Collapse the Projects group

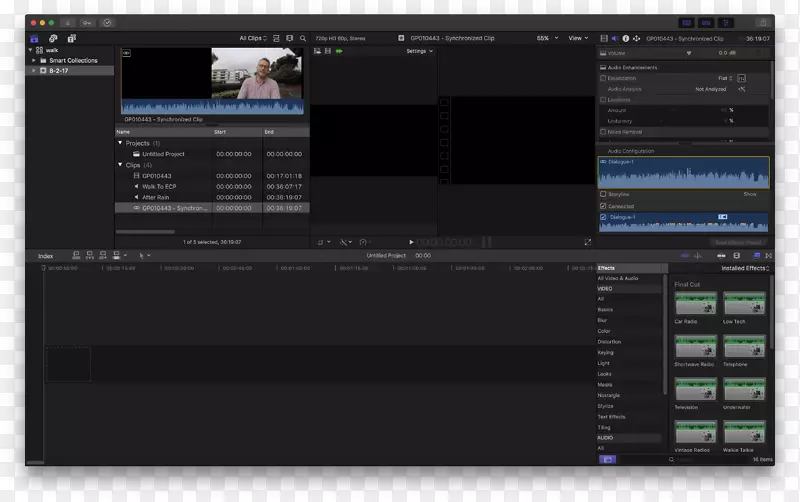120,143
